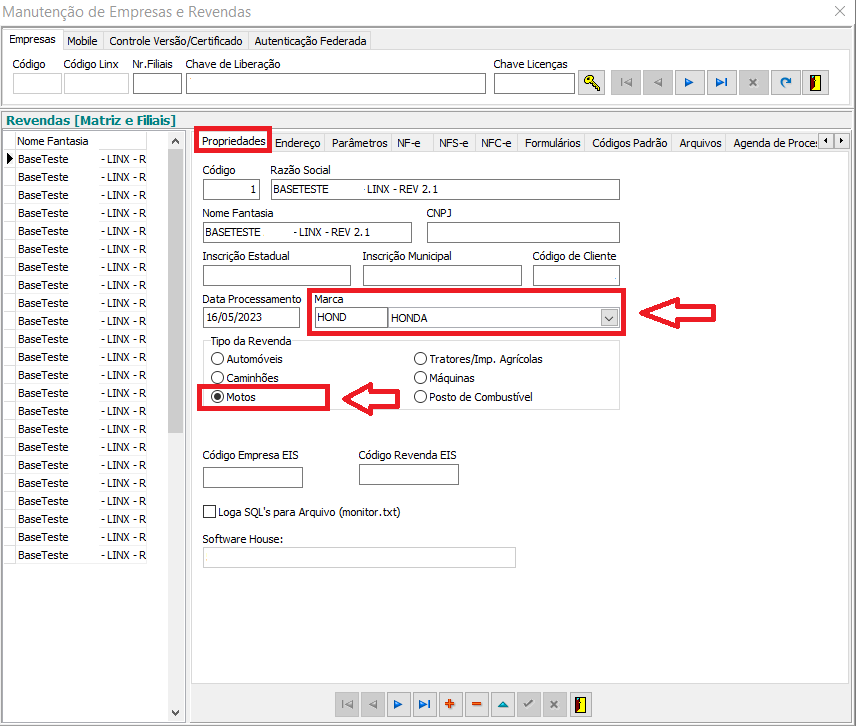Image resolution: width=856 pixels, height=726 pixels.
Task: Switch to the Empresas tab
Action: 32,39
